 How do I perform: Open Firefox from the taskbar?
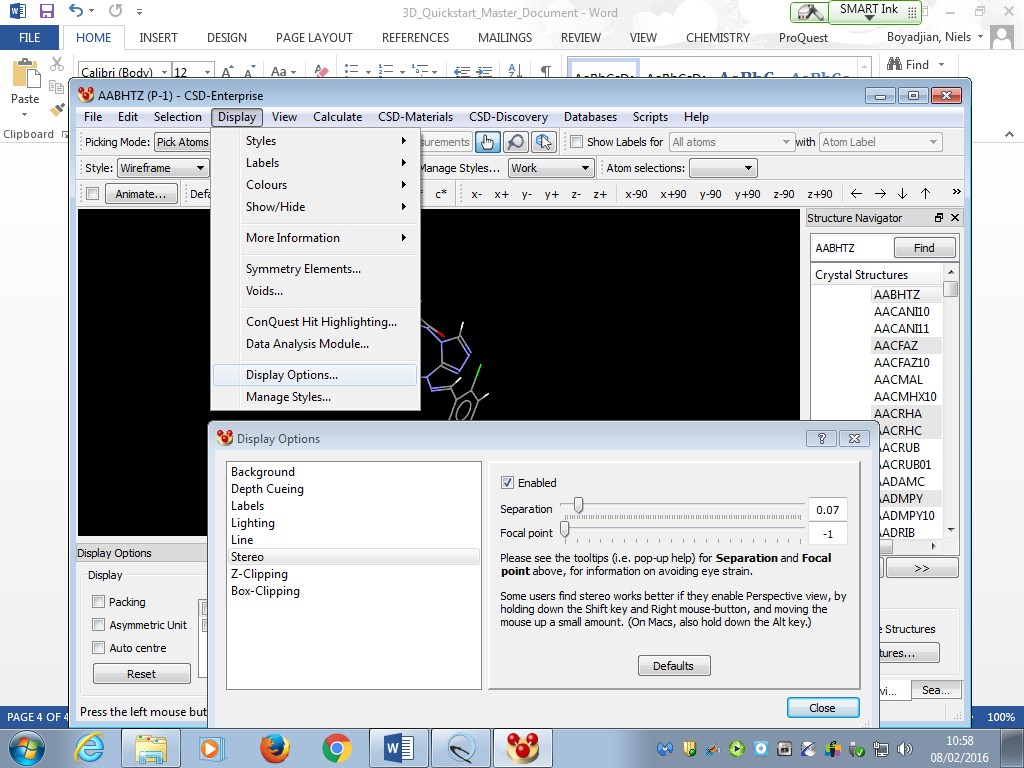(x=275, y=748)
